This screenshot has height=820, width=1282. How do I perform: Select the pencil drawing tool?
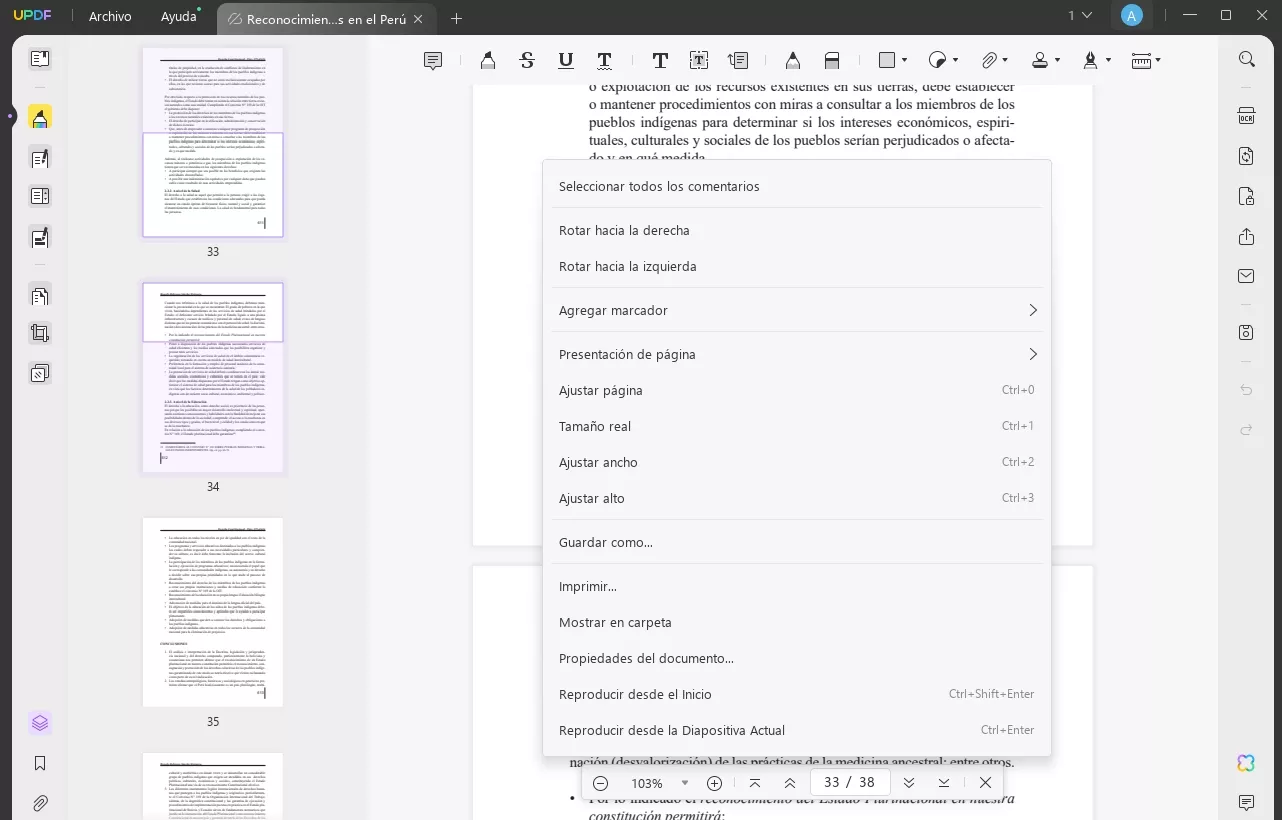793,61
